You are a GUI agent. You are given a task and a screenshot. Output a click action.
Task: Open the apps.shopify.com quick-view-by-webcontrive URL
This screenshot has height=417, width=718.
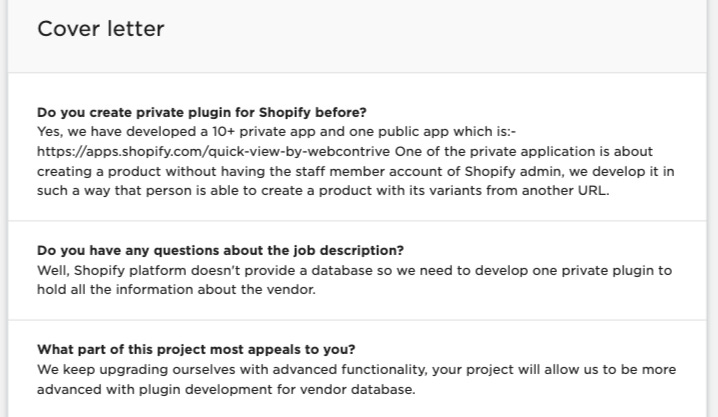tap(213, 152)
